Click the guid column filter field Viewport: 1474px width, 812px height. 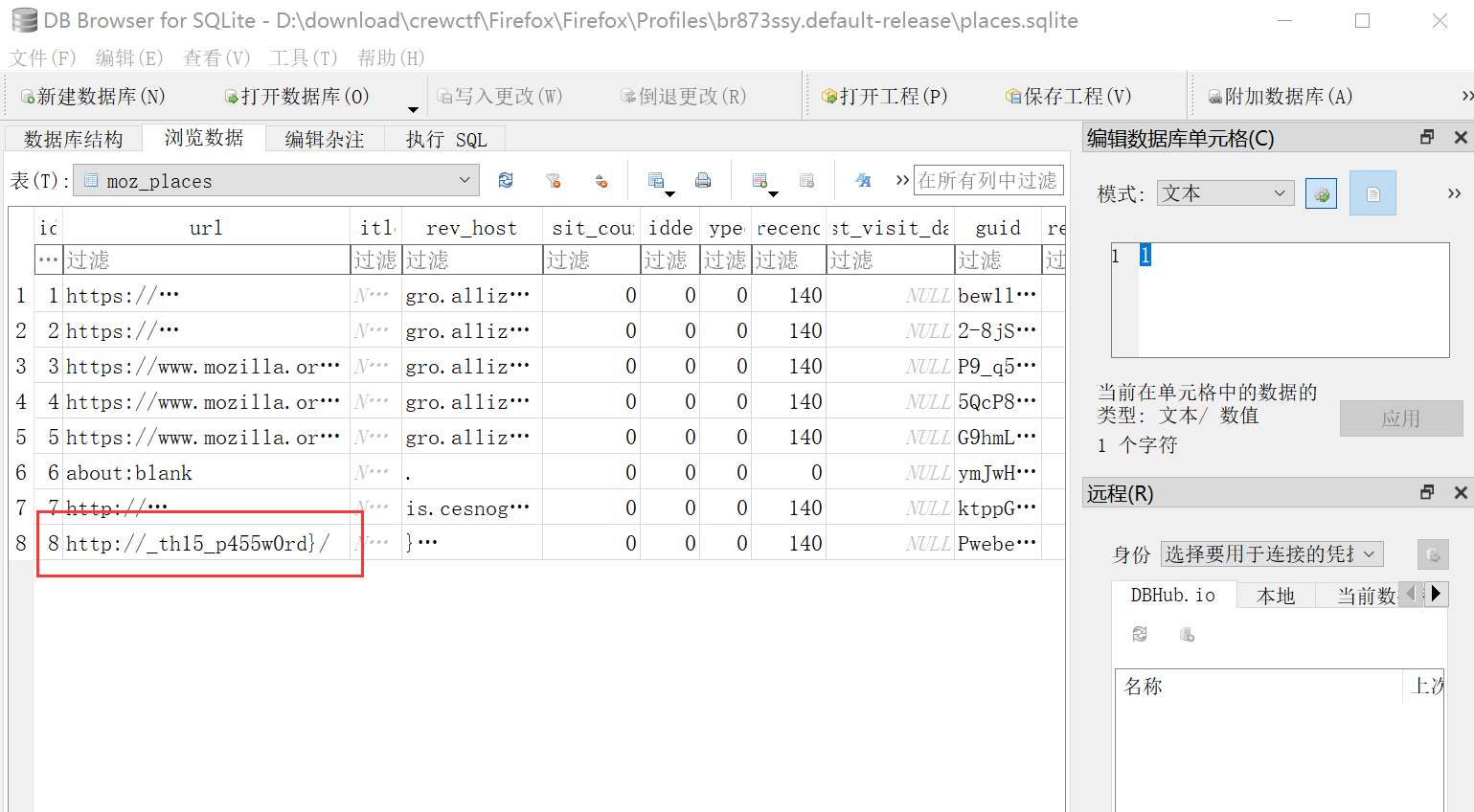pyautogui.click(x=998, y=259)
